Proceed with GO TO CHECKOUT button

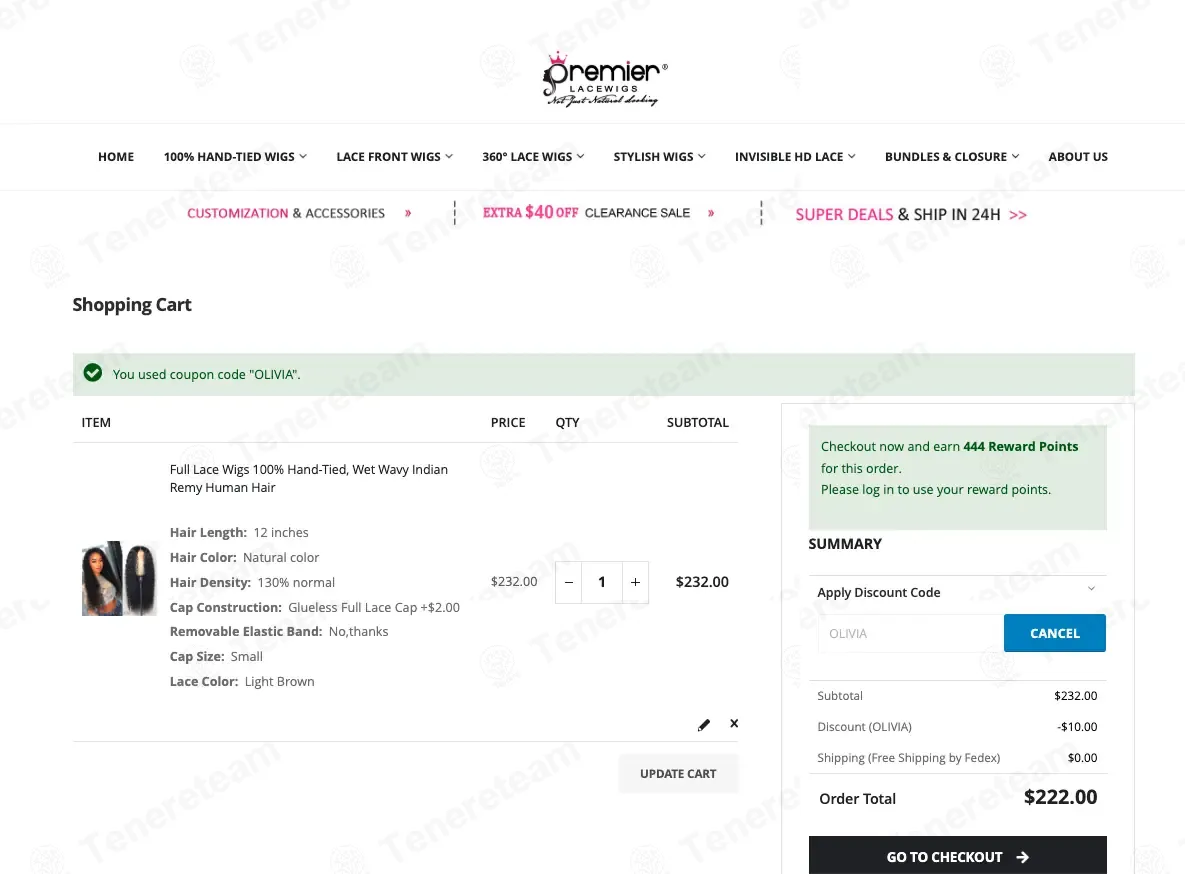[x=958, y=856]
